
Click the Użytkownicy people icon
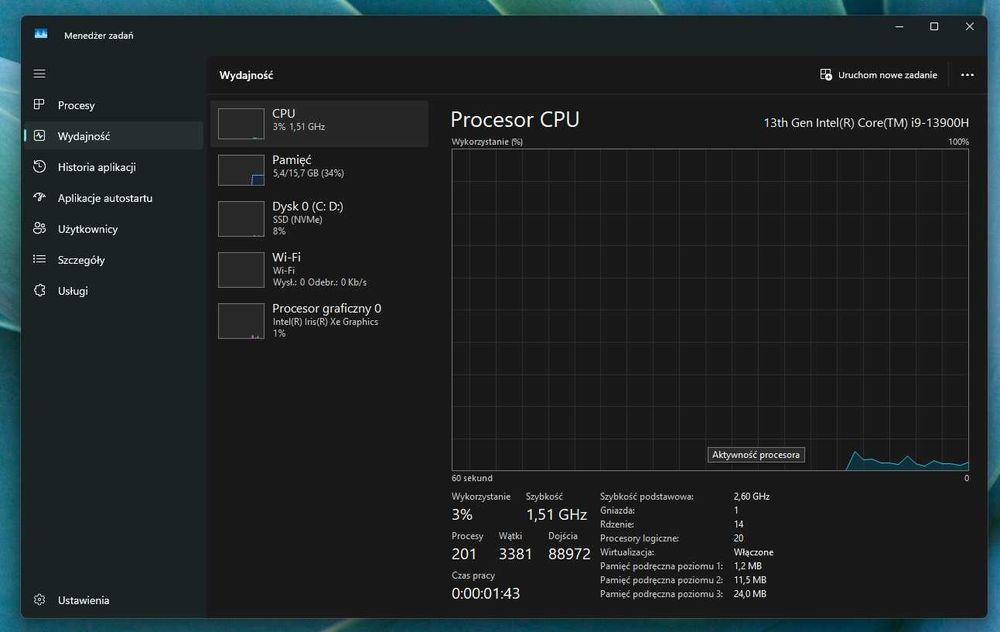40,228
